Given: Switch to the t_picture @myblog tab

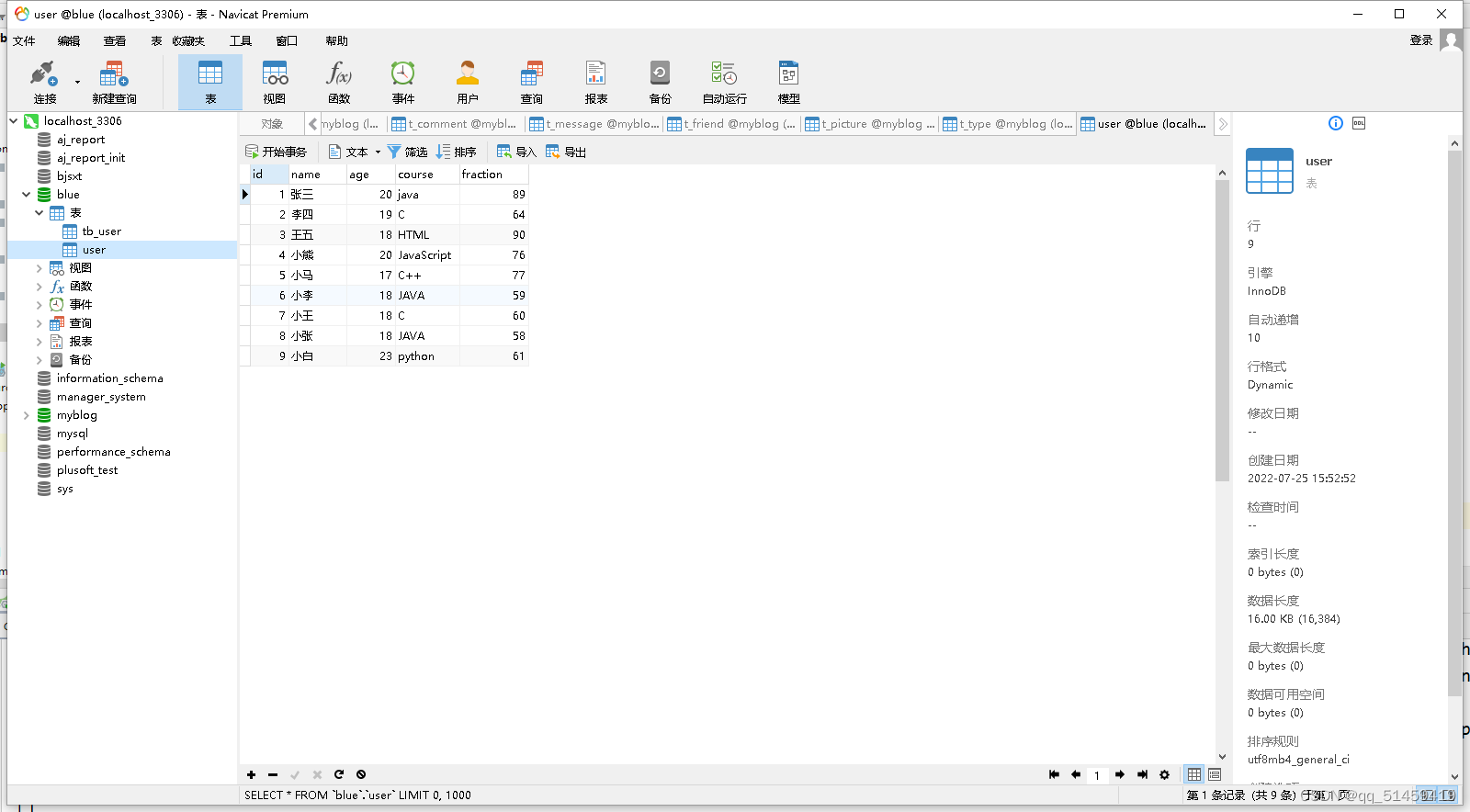Looking at the screenshot, I should coord(870,124).
